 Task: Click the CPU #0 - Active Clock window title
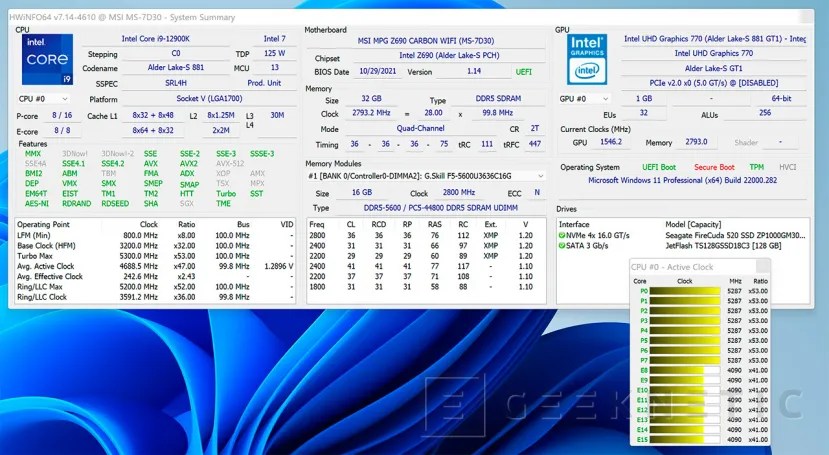point(672,267)
